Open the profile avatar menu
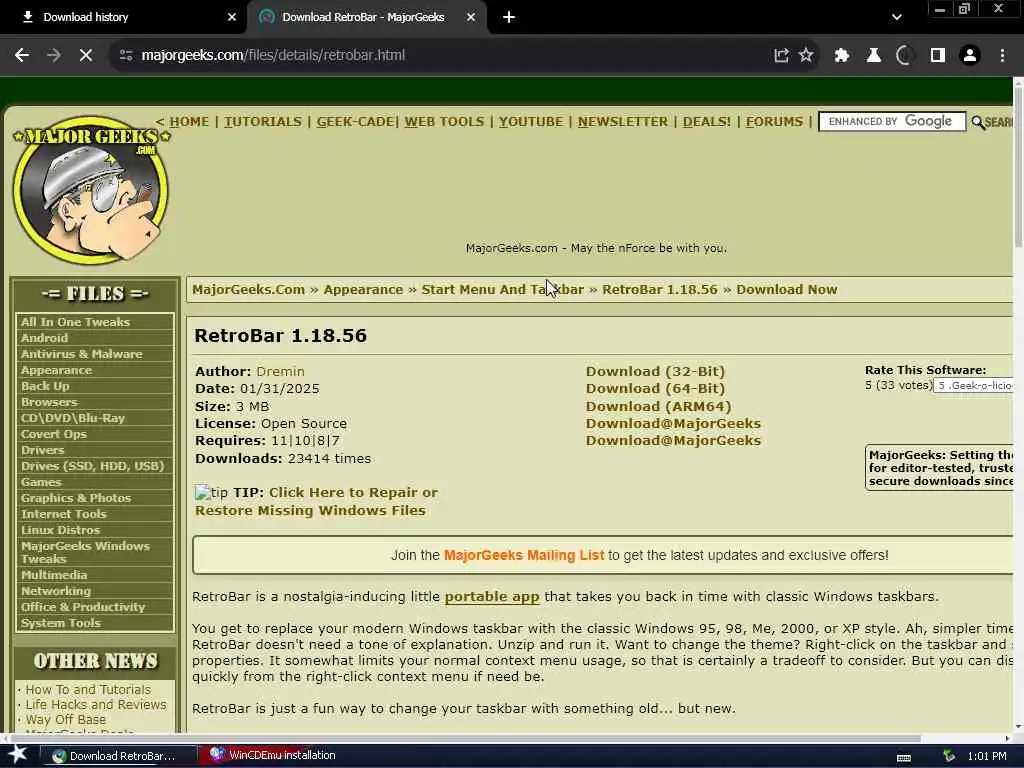 pyautogui.click(x=970, y=56)
